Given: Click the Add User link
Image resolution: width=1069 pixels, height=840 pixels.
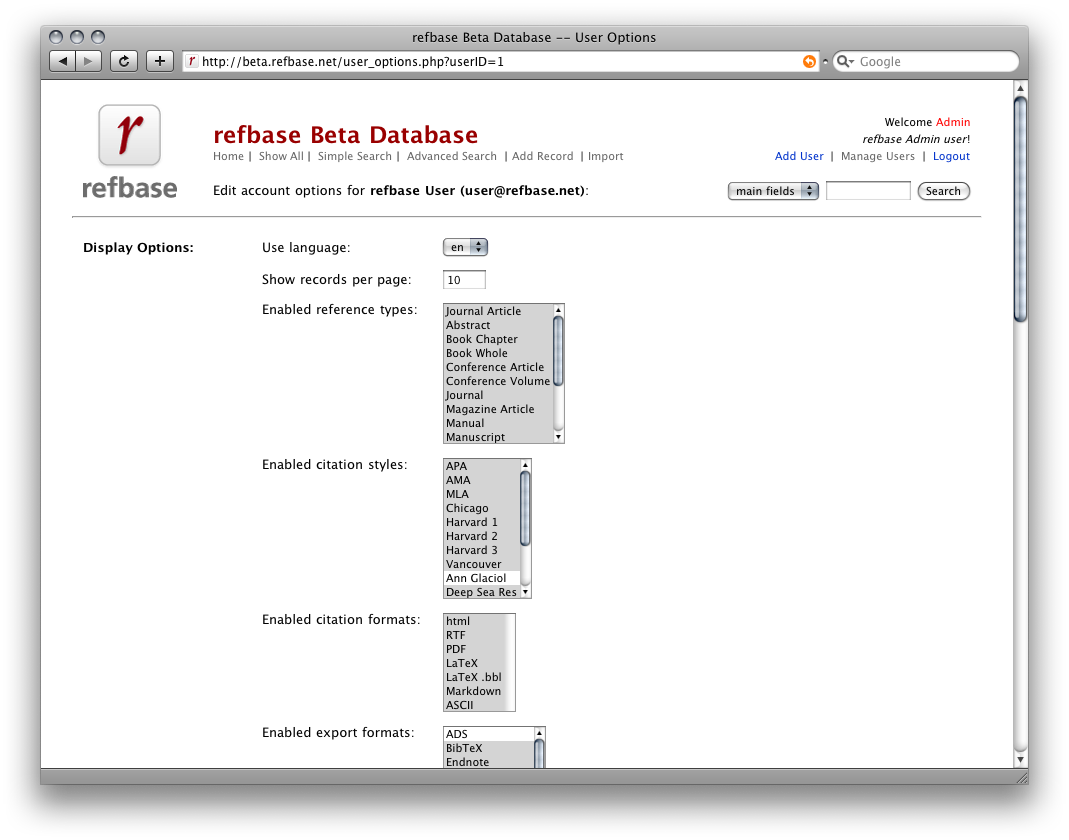Looking at the screenshot, I should [x=799, y=156].
